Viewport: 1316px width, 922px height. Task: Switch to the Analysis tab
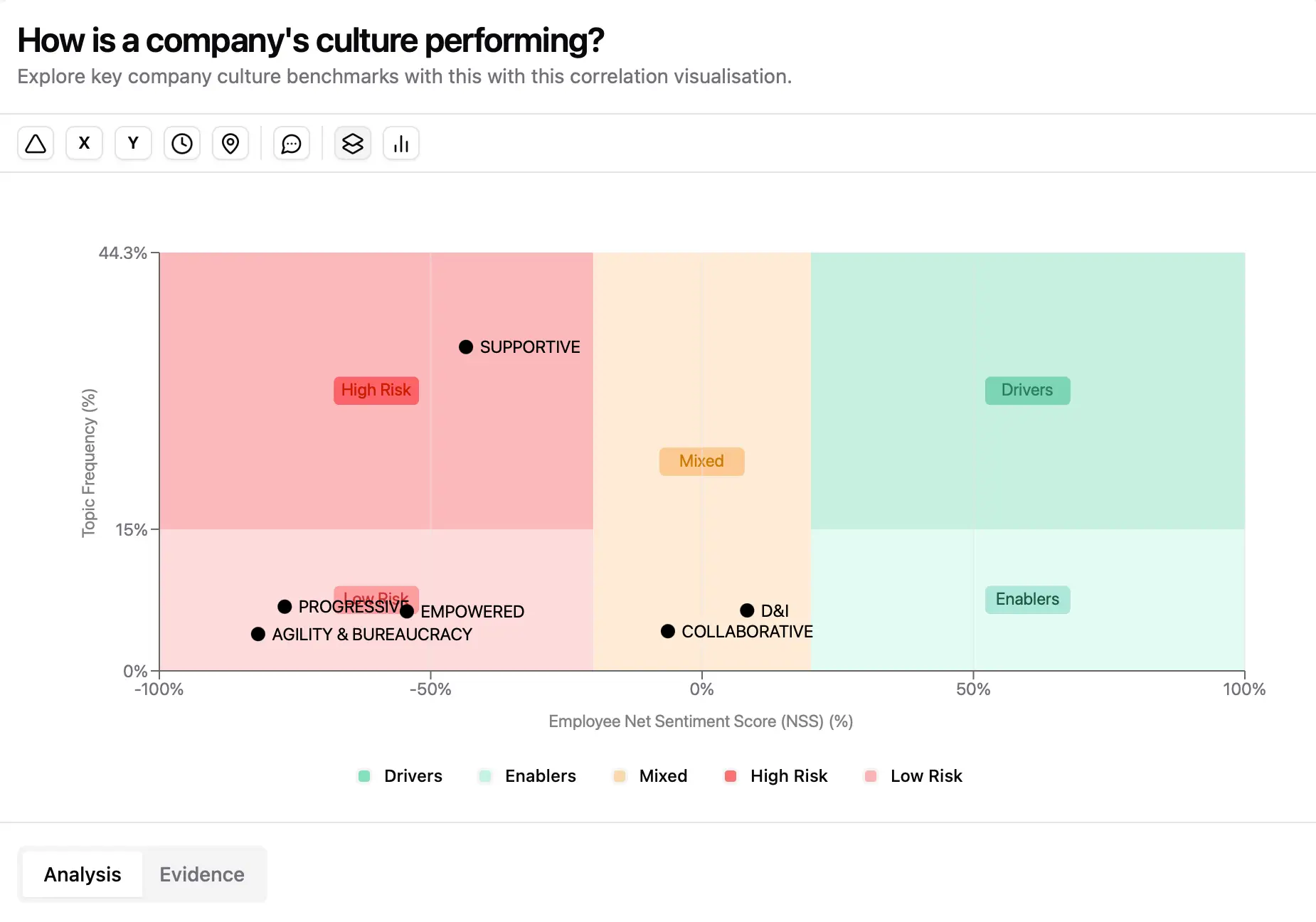click(x=83, y=874)
